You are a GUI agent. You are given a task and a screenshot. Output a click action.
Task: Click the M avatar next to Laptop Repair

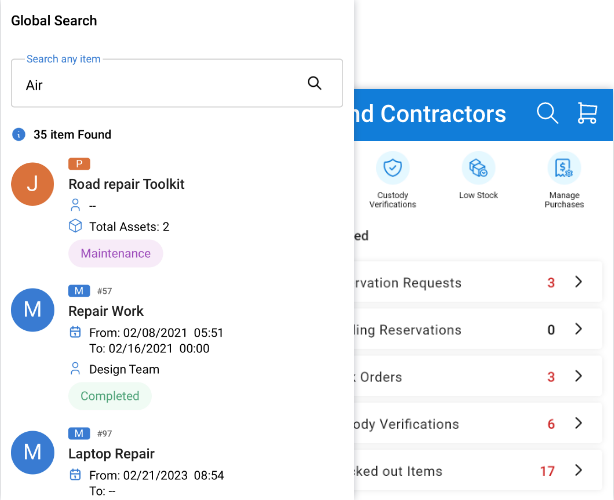pyautogui.click(x=32, y=453)
